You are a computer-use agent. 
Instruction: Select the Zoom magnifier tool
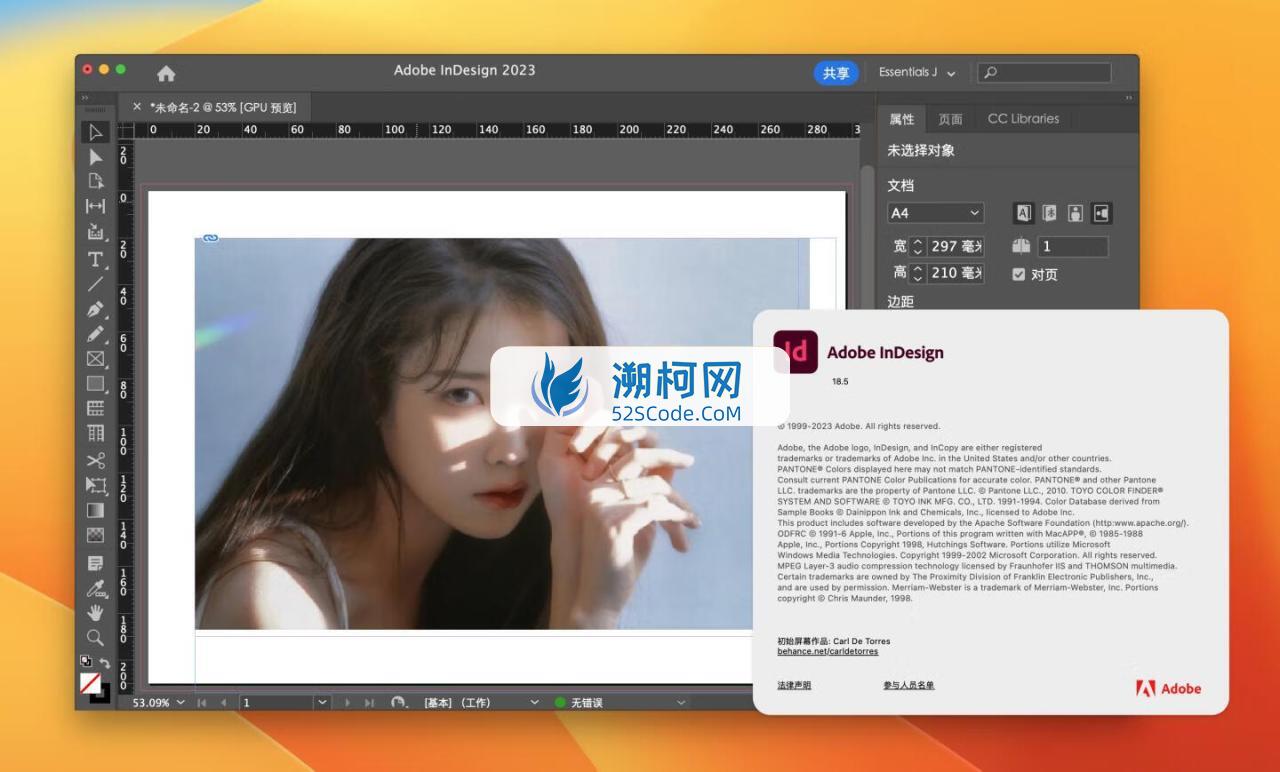click(95, 637)
